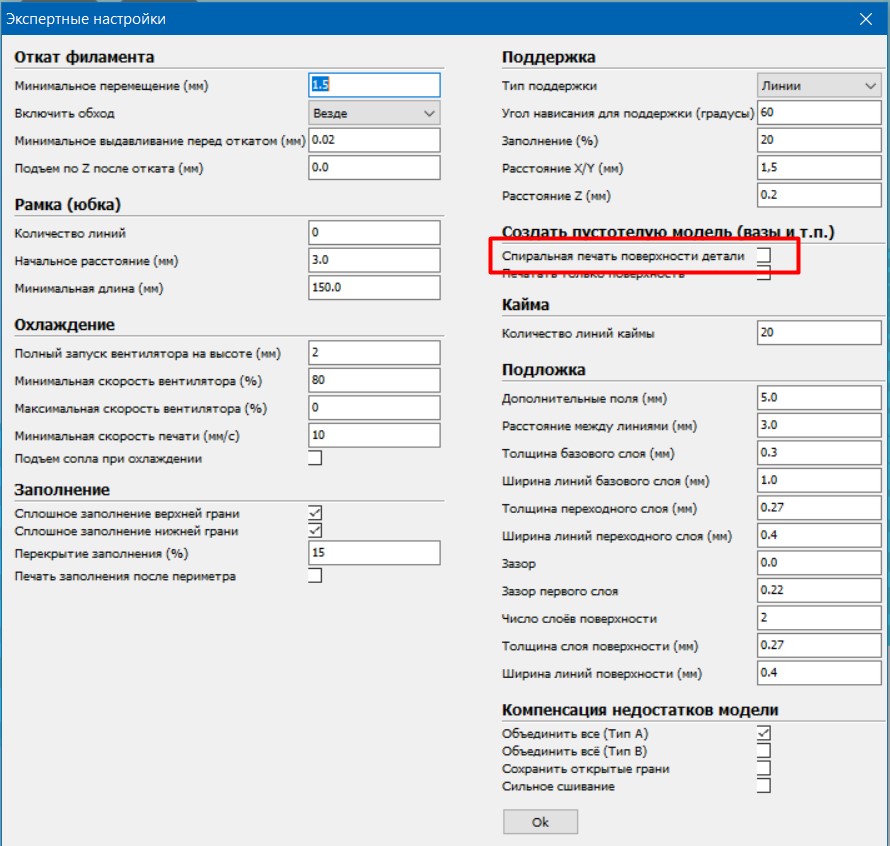Uncheck Сплошное заполнение нижней грани
This screenshot has width=890, height=846.
[315, 530]
